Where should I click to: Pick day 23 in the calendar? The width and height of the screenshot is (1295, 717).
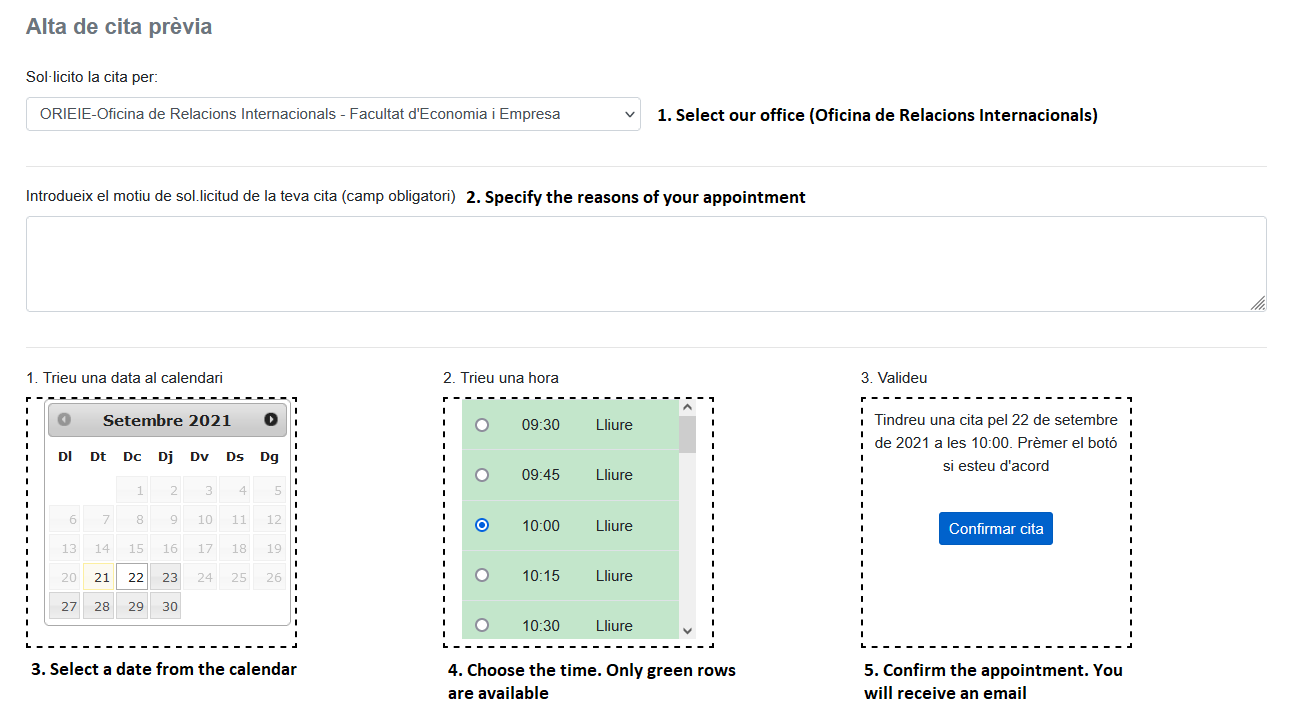169,577
